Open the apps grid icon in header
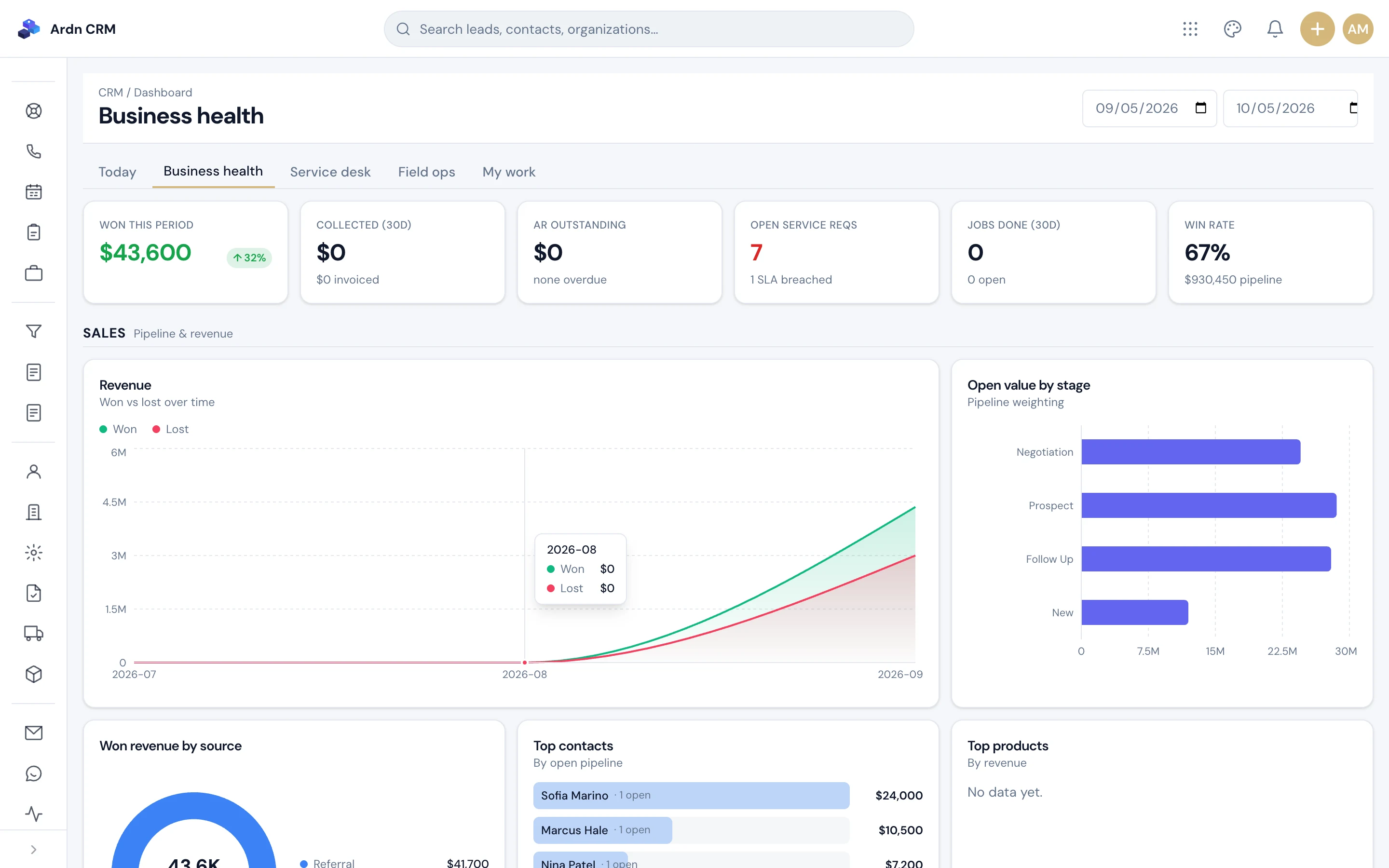Screen dimensions: 1389x868 click(x=1190, y=29)
